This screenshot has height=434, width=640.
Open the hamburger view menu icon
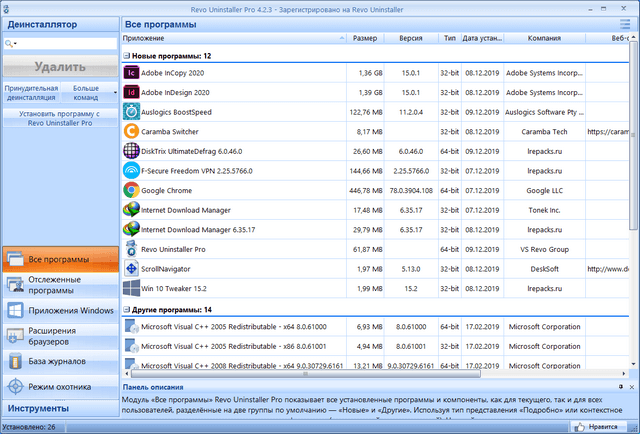625,22
